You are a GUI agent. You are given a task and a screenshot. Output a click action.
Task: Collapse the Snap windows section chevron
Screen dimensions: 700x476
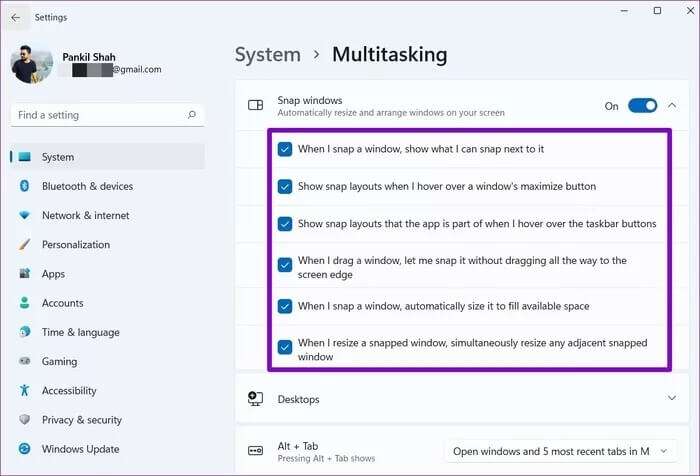[671, 105]
